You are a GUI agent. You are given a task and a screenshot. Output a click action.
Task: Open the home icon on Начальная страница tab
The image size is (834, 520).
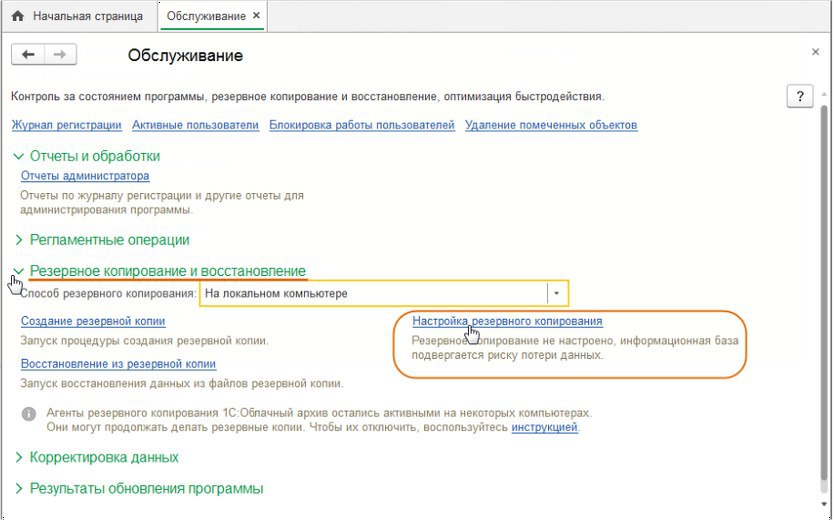[x=18, y=16]
